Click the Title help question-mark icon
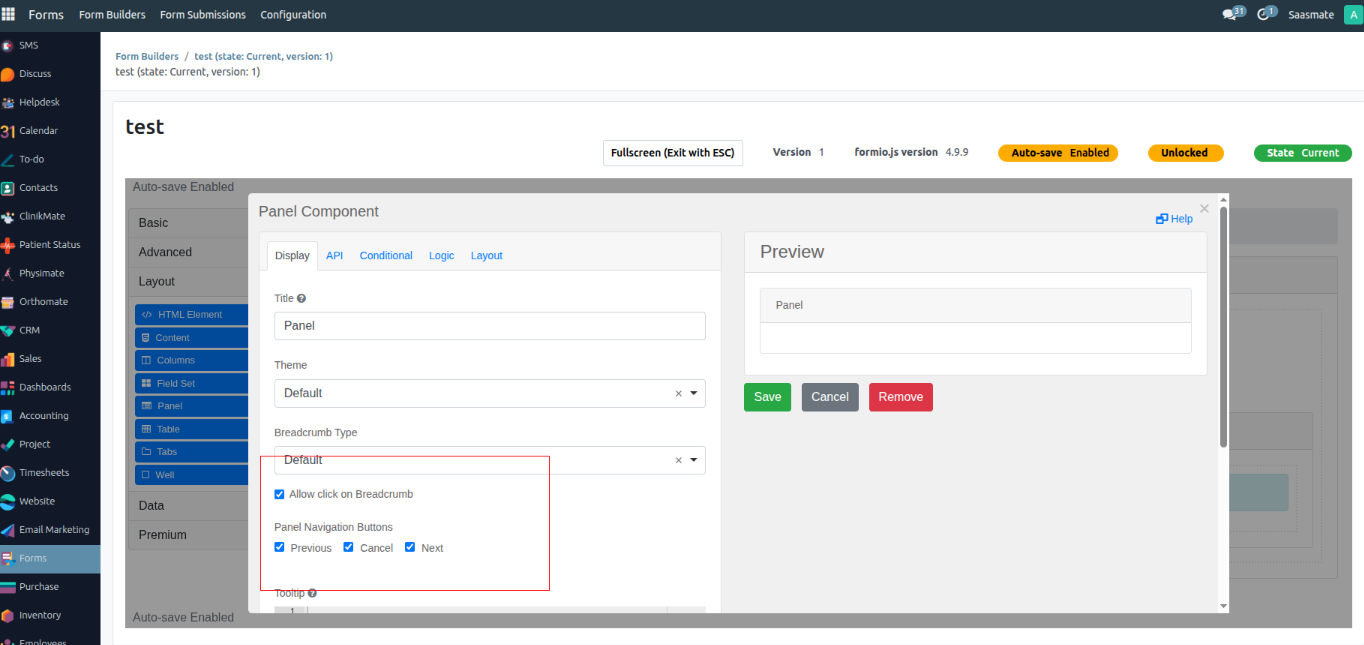 pyautogui.click(x=301, y=298)
